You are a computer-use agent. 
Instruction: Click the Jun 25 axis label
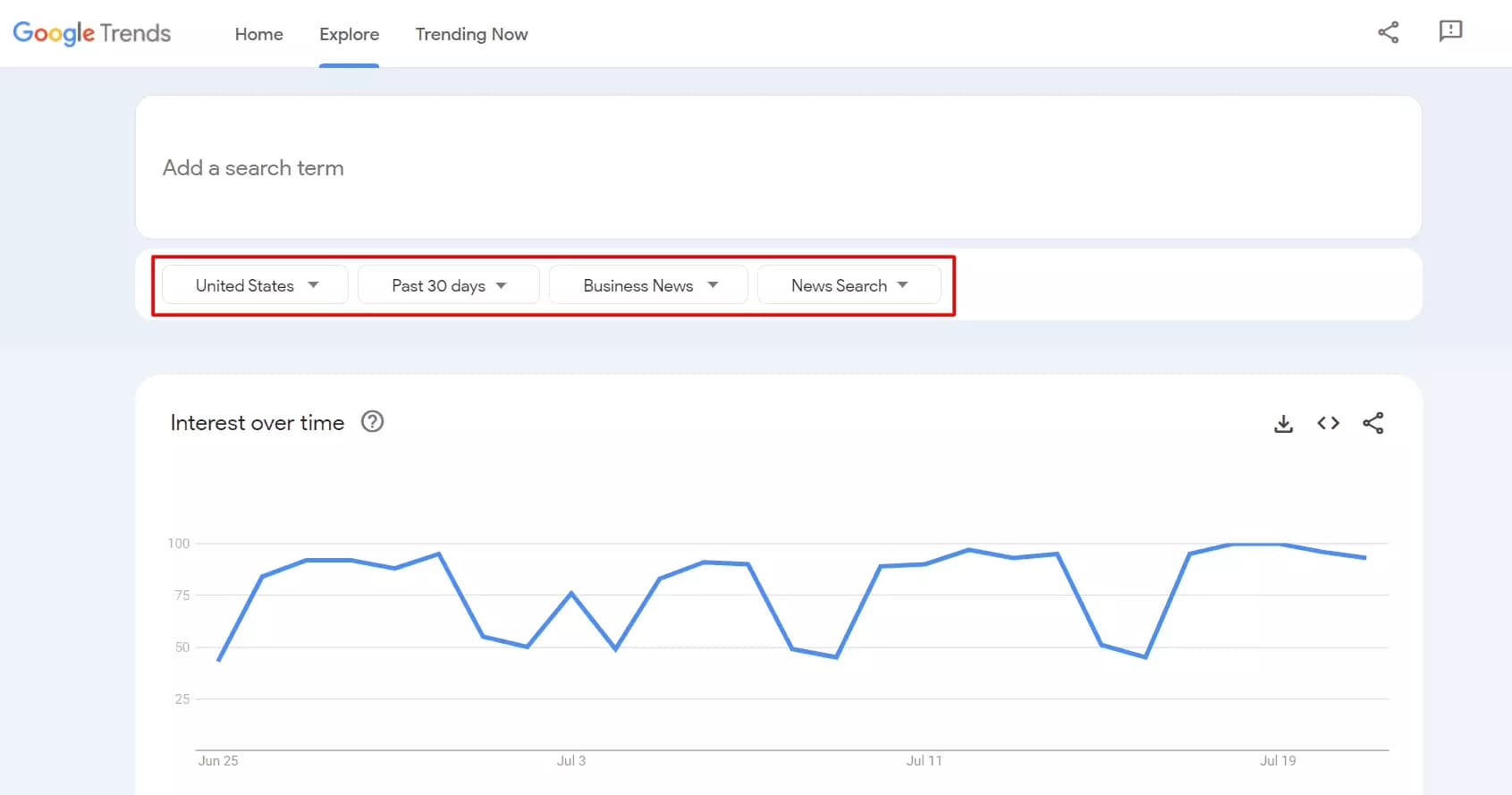coord(218,760)
